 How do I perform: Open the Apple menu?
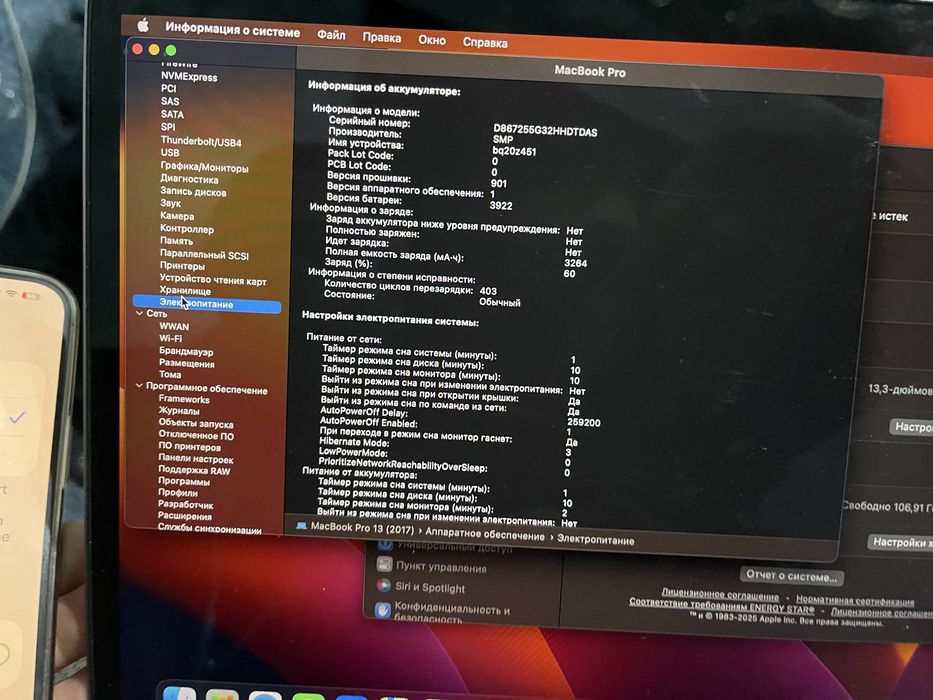click(x=143, y=25)
